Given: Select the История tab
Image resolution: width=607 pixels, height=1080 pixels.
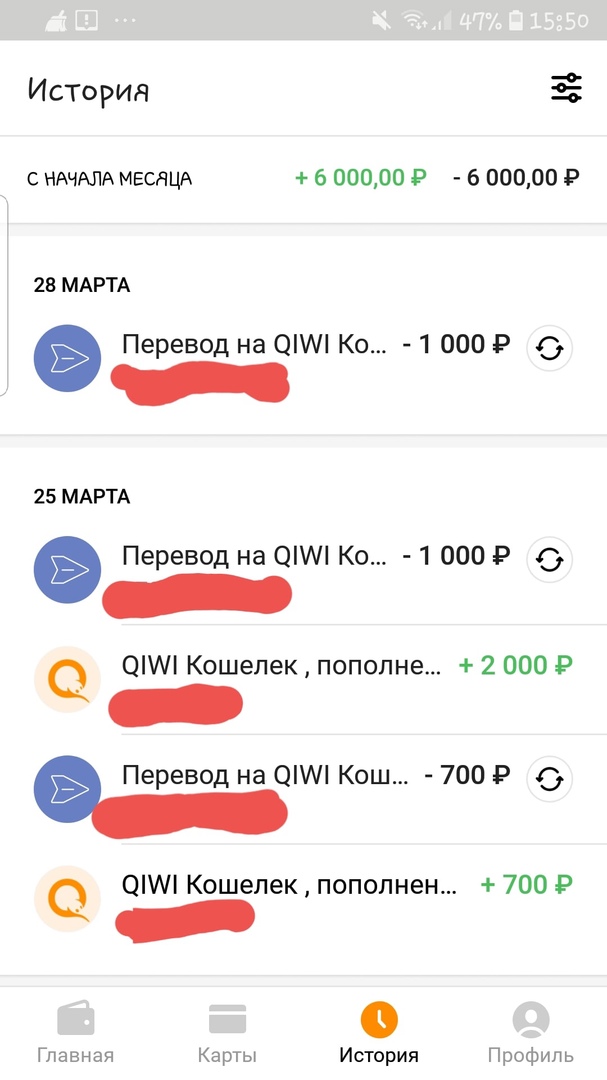Looking at the screenshot, I should (379, 1034).
